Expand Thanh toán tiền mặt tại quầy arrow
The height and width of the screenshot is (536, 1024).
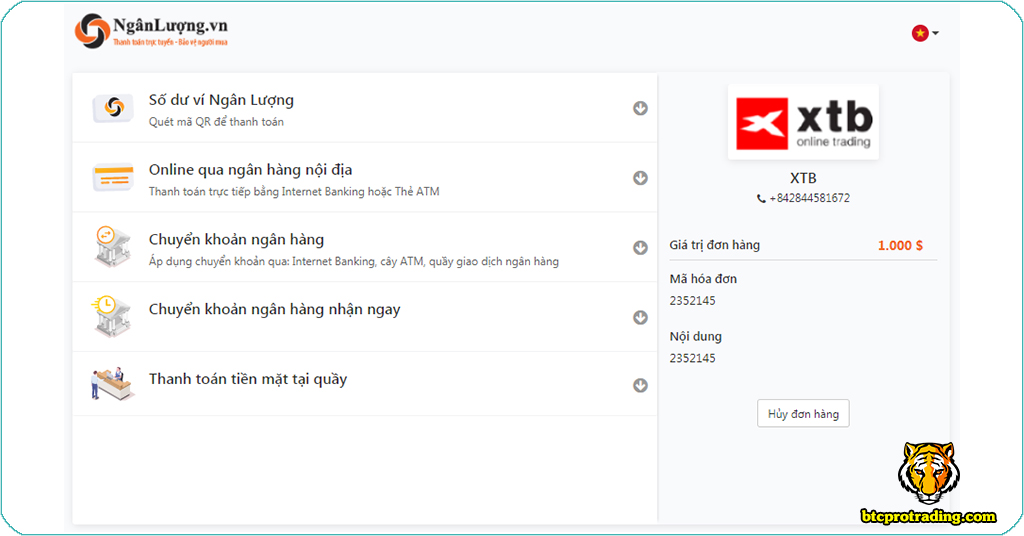click(x=640, y=385)
